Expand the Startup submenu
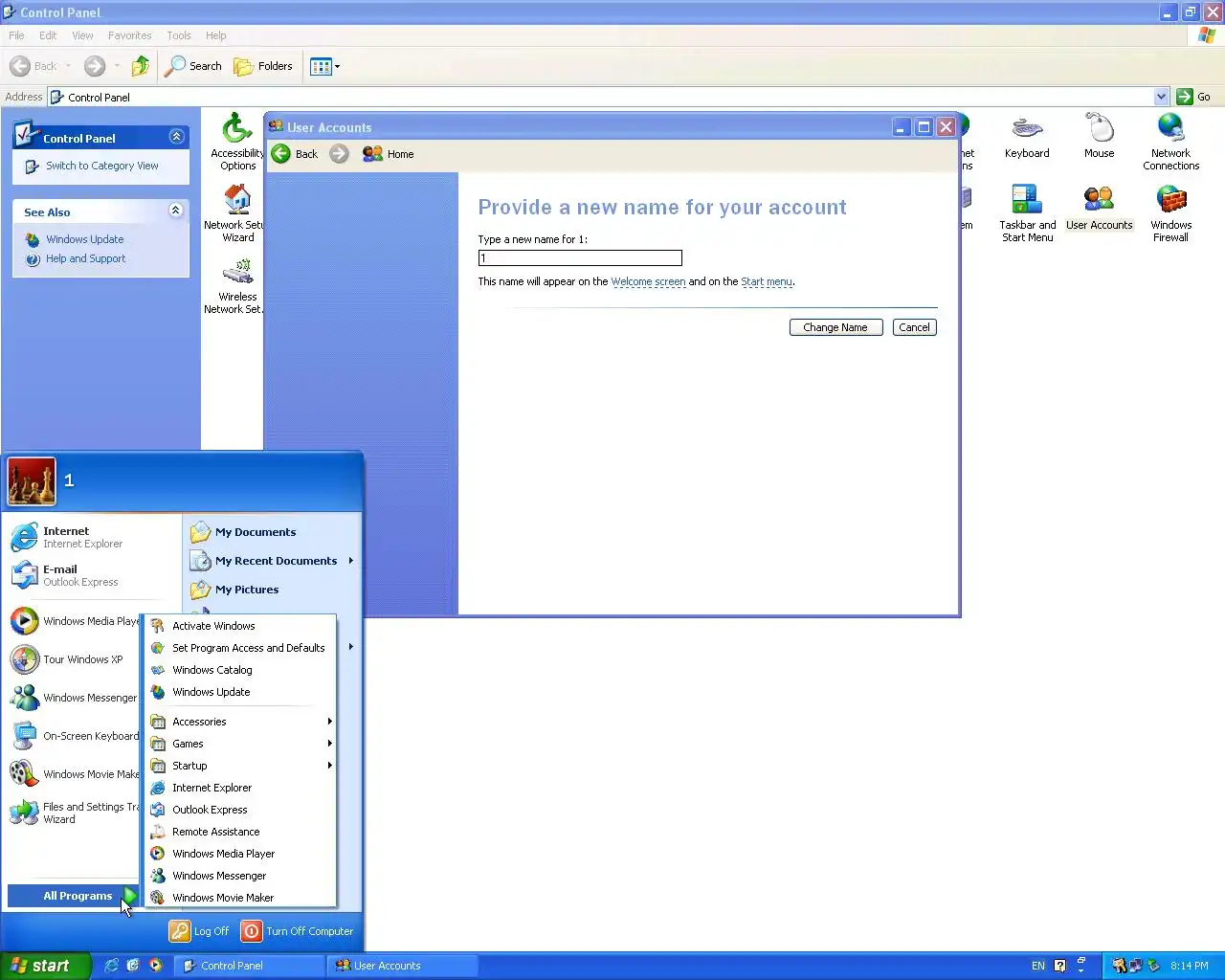The width and height of the screenshot is (1225, 980). (240, 766)
